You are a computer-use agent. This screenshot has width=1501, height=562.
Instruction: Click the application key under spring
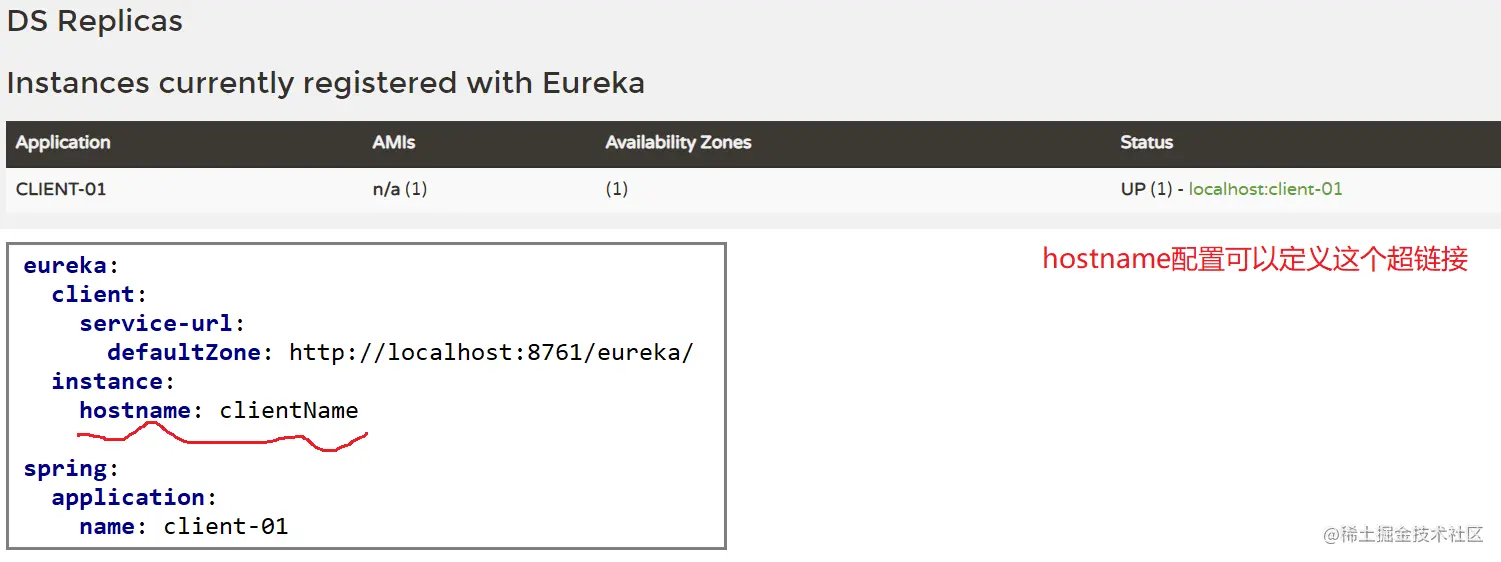point(128,498)
